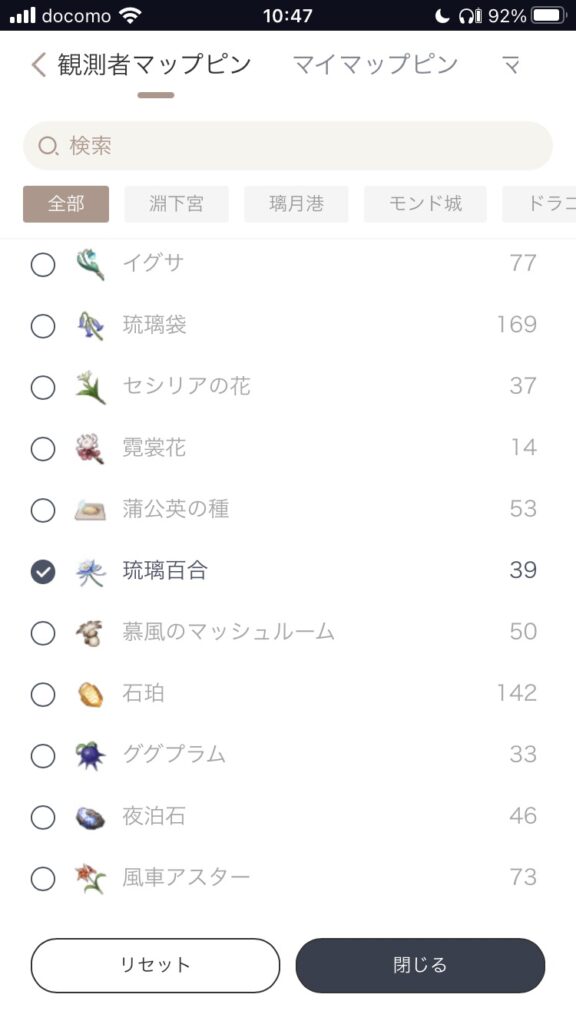Select the 璃月港 region filter

point(296,204)
